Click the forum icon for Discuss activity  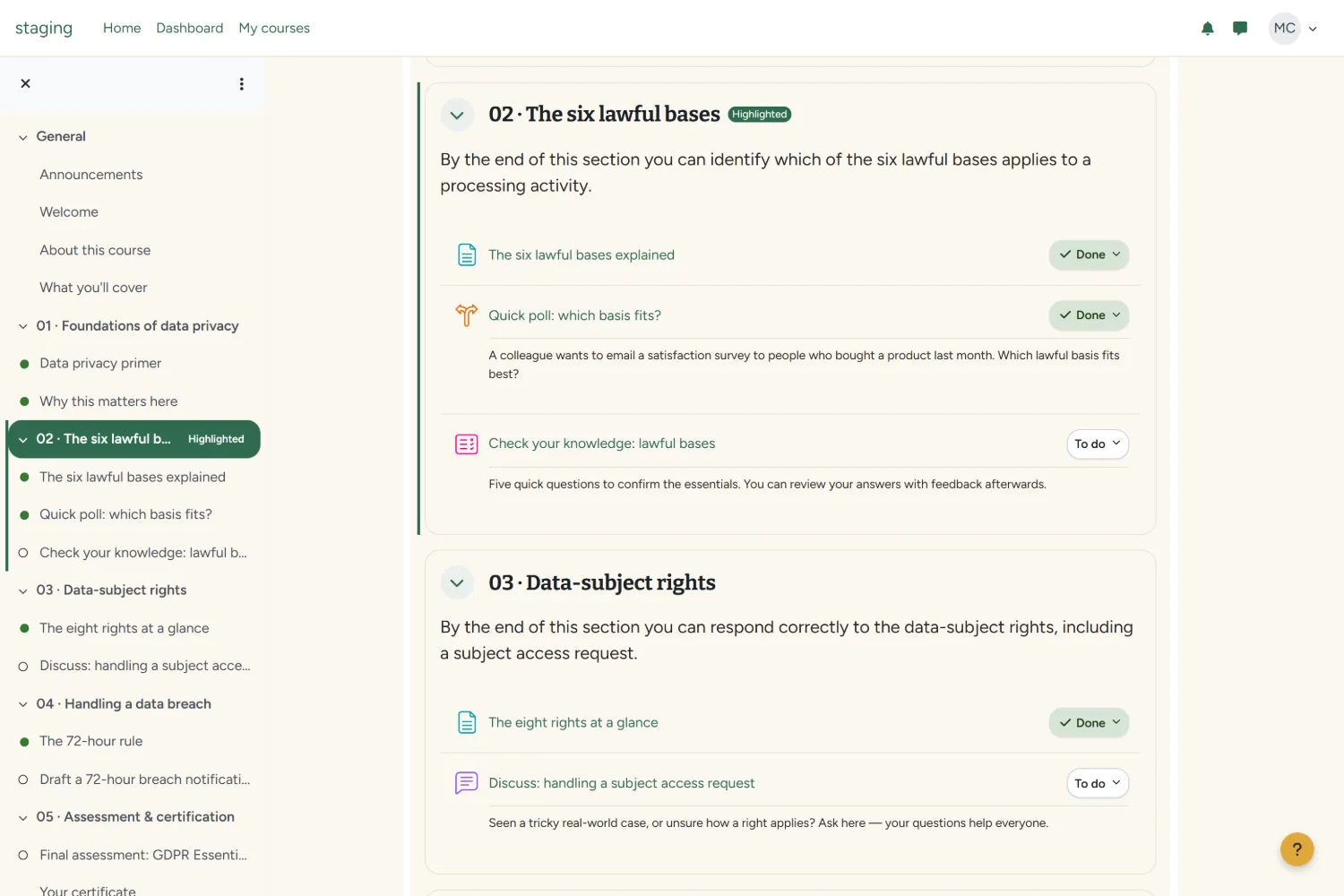(467, 783)
